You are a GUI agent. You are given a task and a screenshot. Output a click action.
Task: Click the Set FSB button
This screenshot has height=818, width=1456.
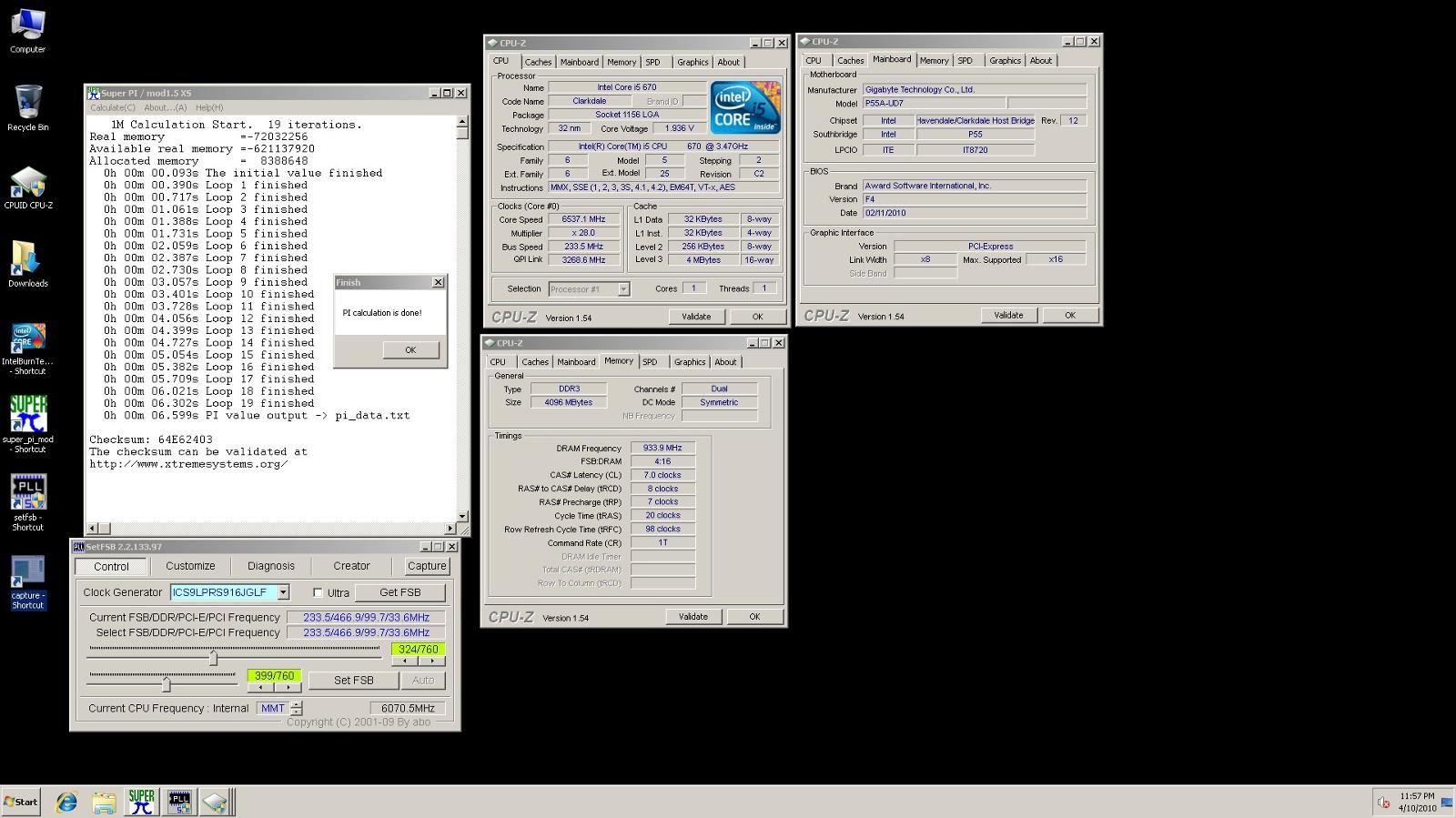(x=353, y=681)
